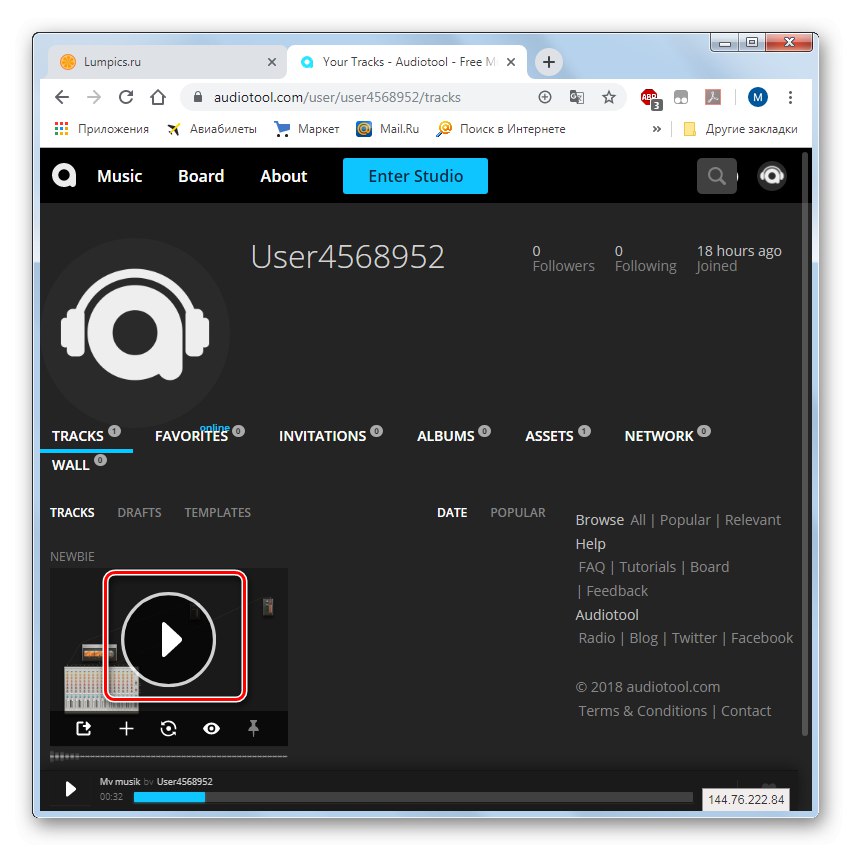
Task: Go to the browser home page
Action: coord(158,97)
